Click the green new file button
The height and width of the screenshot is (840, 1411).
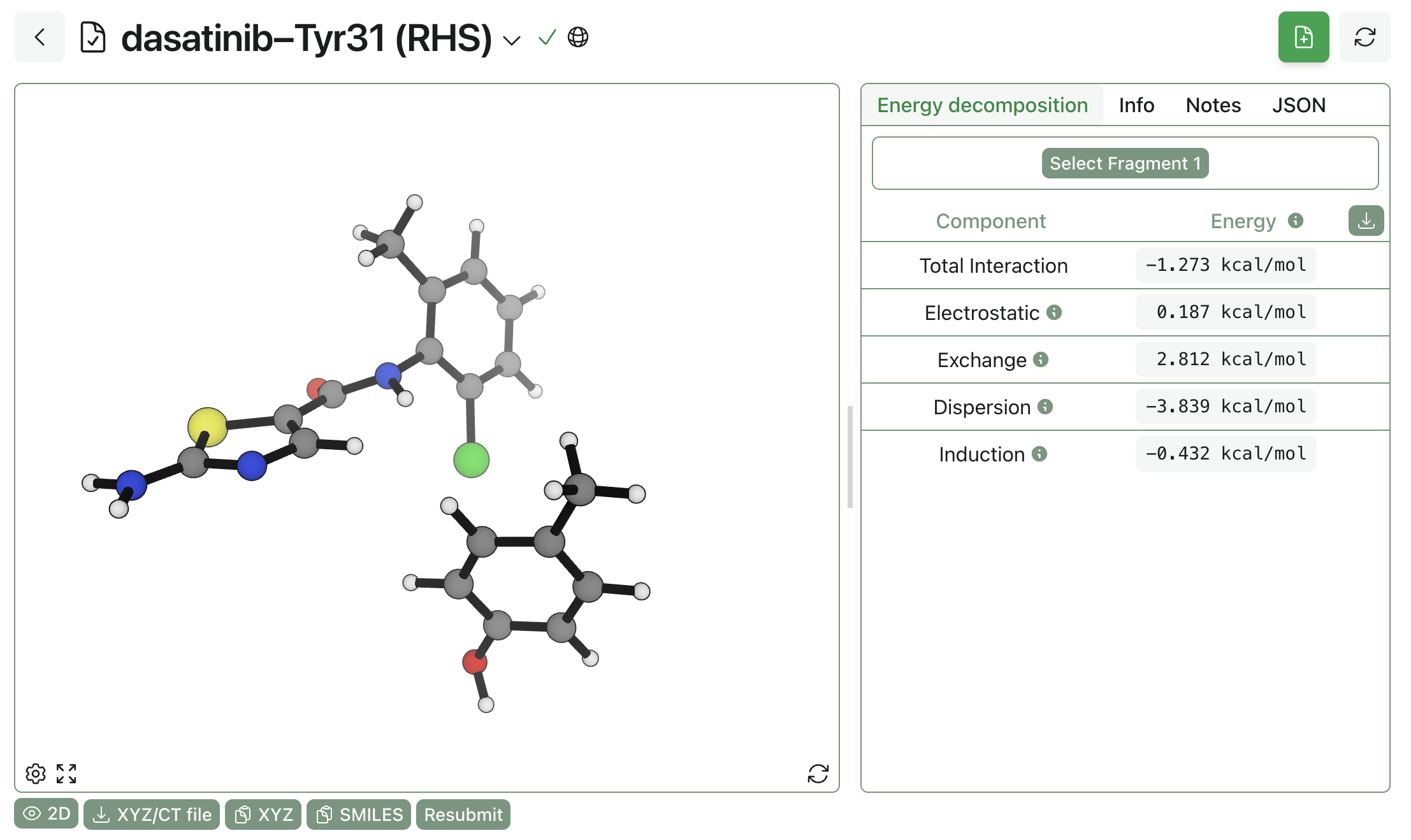1303,37
